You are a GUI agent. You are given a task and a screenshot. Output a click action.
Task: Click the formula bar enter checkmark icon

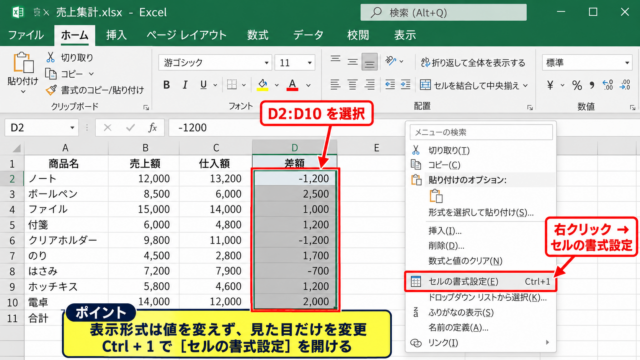click(130, 128)
